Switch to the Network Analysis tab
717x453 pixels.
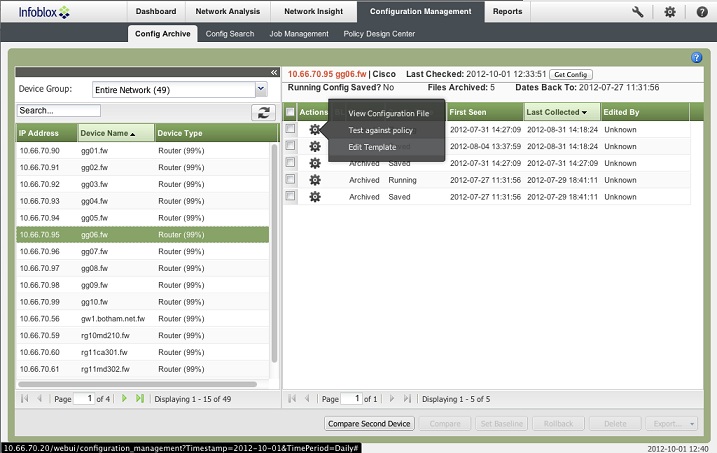[226, 12]
